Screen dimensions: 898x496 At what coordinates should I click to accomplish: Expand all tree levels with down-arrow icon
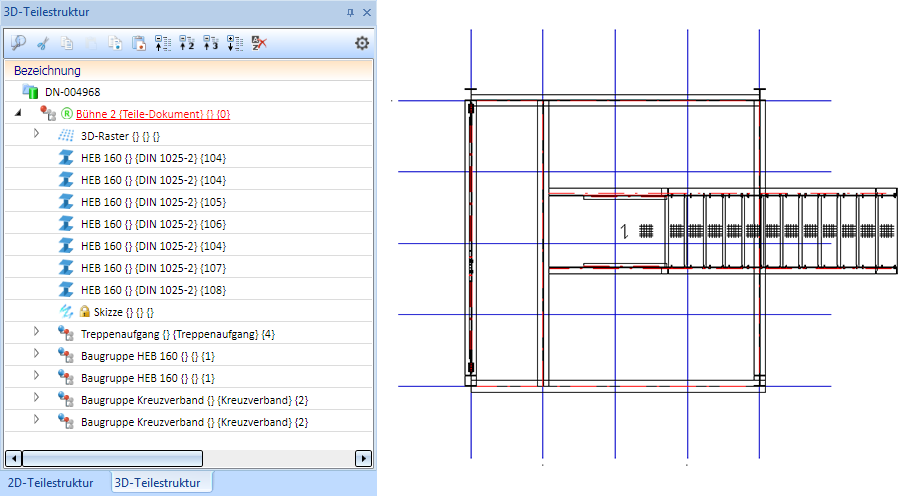point(234,43)
